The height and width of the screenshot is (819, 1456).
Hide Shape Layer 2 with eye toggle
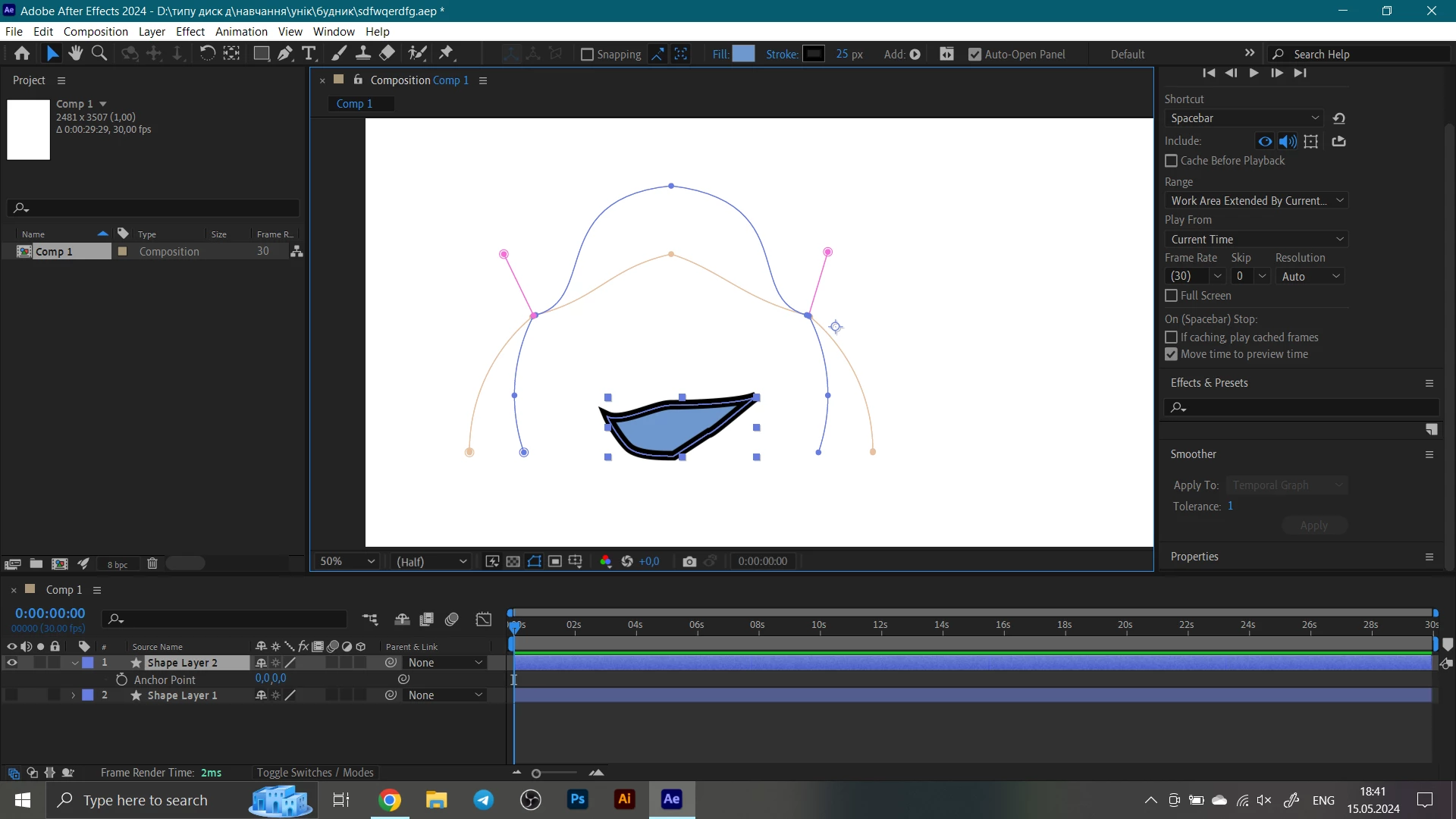tap(11, 663)
